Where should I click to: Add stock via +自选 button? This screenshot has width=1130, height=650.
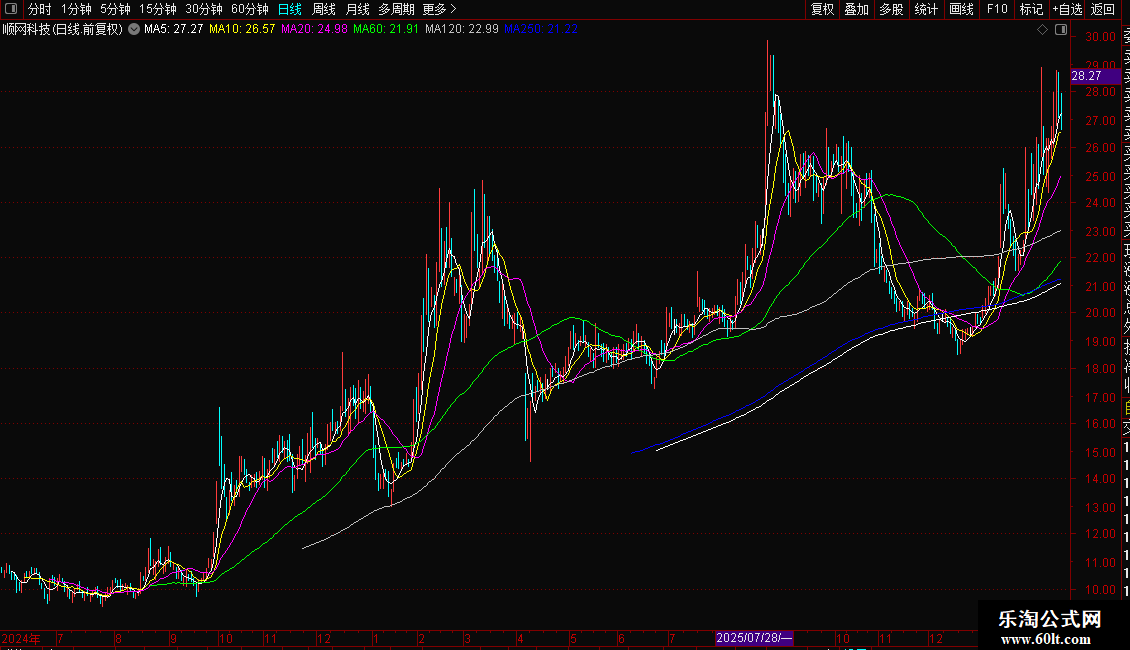coord(1067,9)
